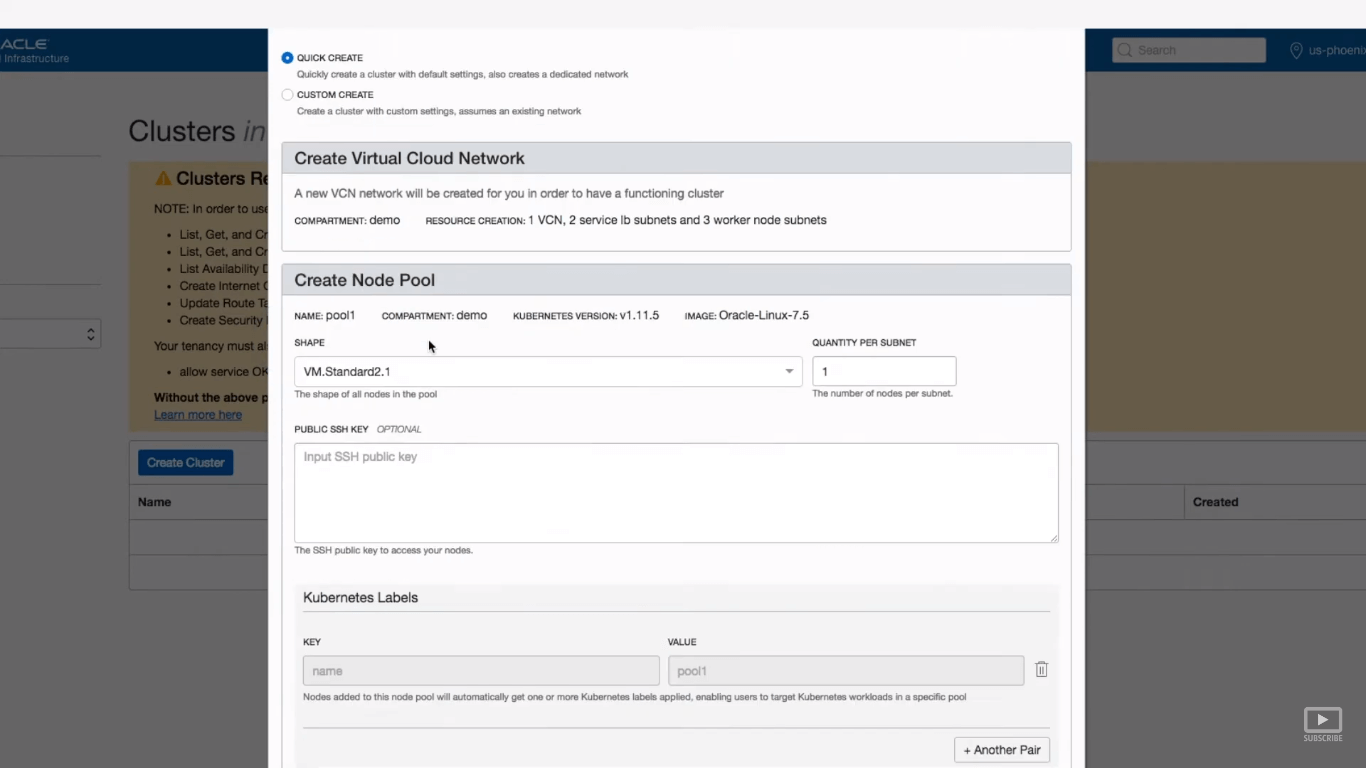Select the QUICK CREATE option

pyautogui.click(x=287, y=57)
